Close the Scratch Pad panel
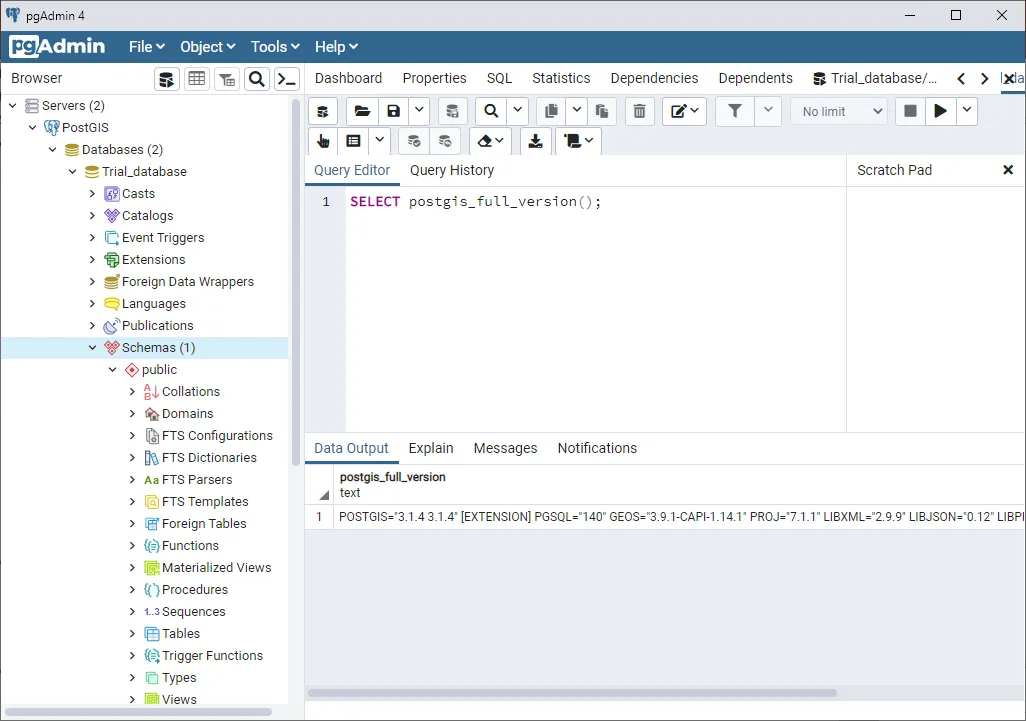Image resolution: width=1026 pixels, height=721 pixels. click(x=1008, y=170)
